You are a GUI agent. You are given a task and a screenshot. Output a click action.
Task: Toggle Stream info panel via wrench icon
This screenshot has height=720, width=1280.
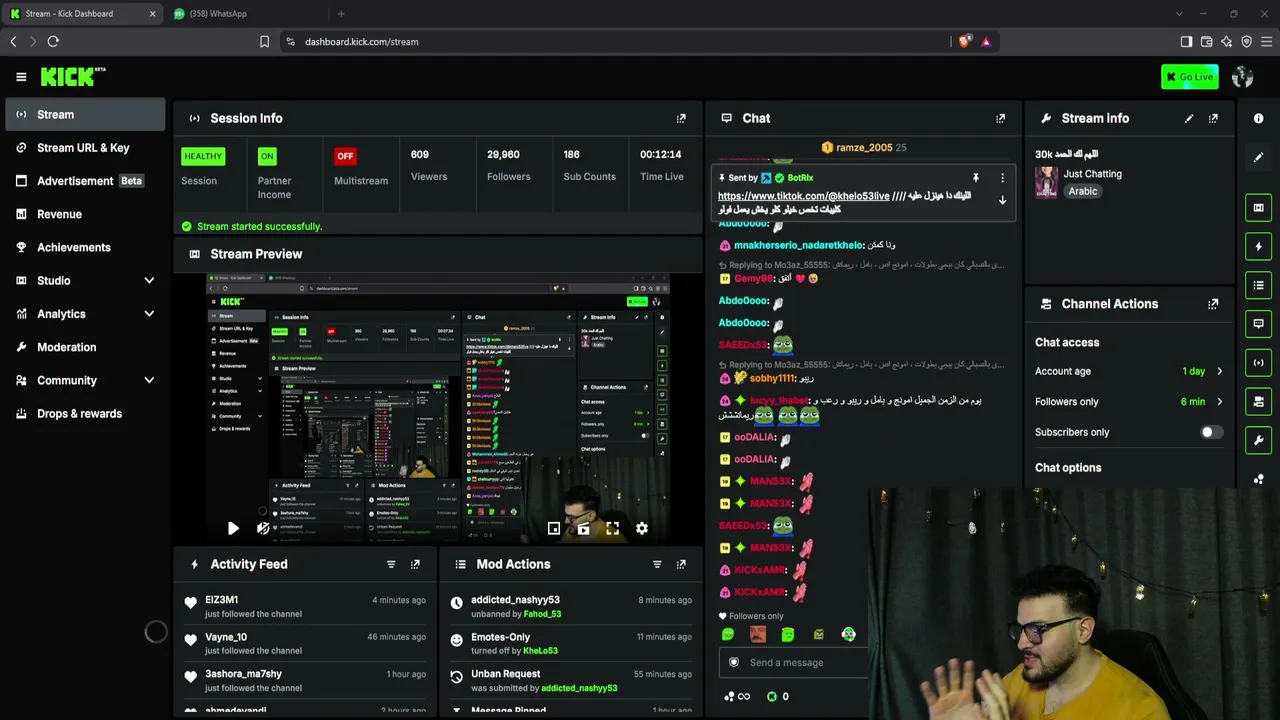tap(1258, 440)
